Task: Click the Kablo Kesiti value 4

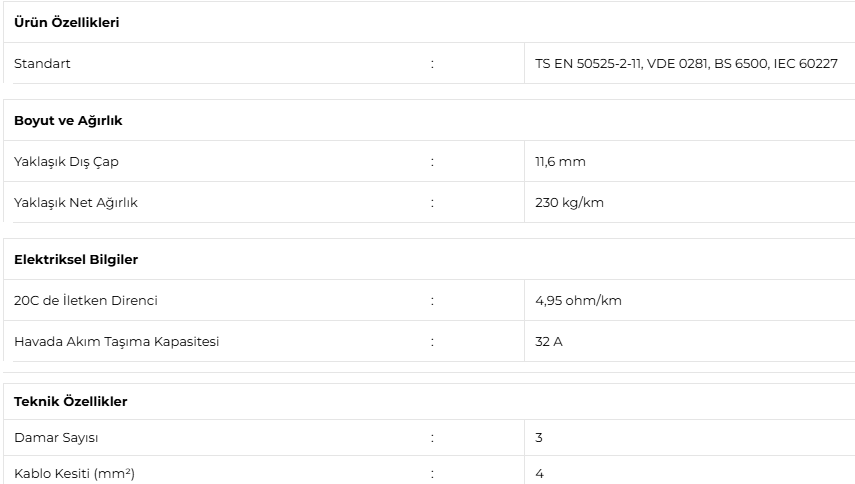Action: click(x=539, y=474)
